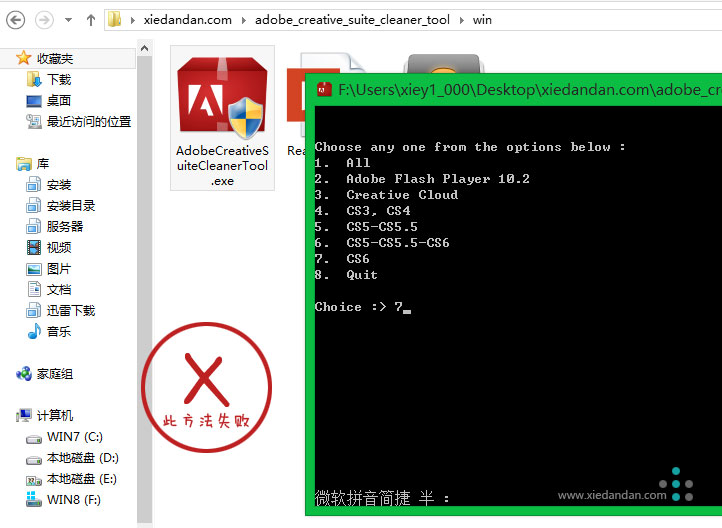Viewport: 722px width, 528px height.
Task: Open 本地磁盘 (D:) drive
Action: click(x=82, y=458)
